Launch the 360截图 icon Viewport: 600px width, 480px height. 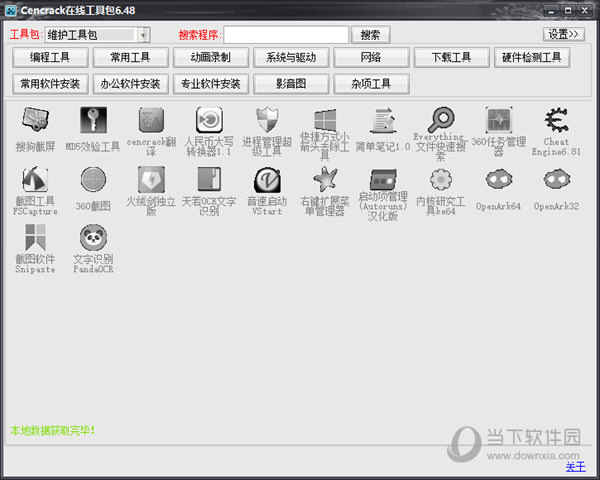point(93,179)
